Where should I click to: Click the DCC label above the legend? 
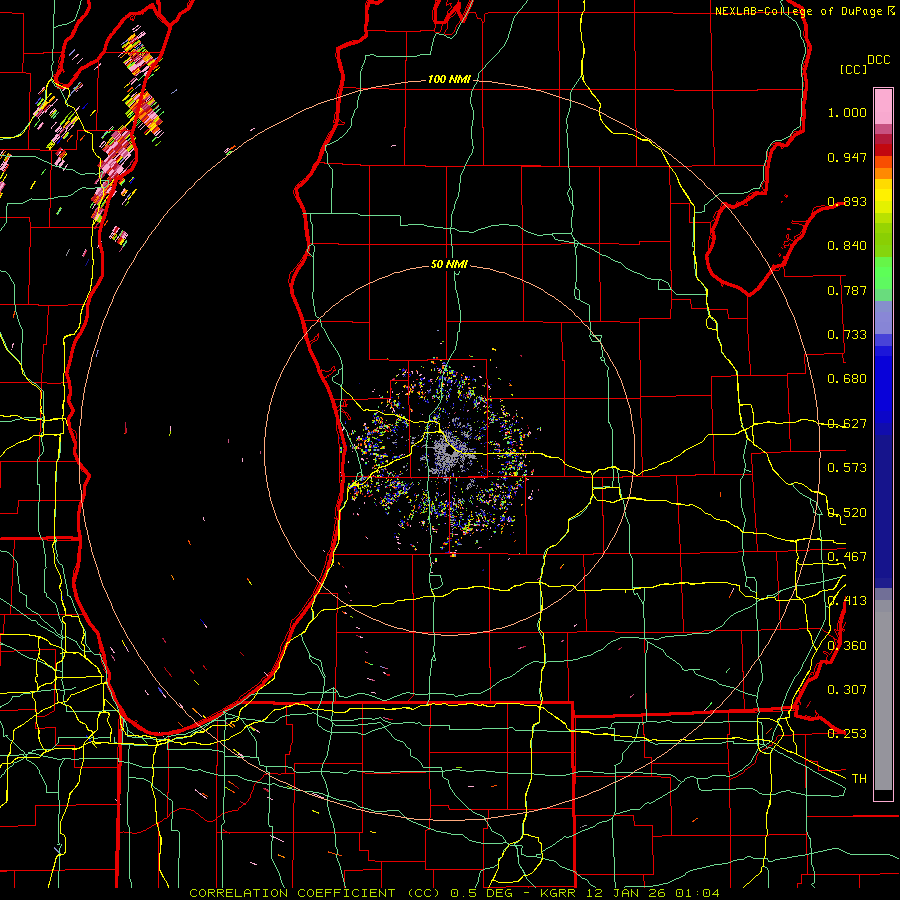click(878, 60)
